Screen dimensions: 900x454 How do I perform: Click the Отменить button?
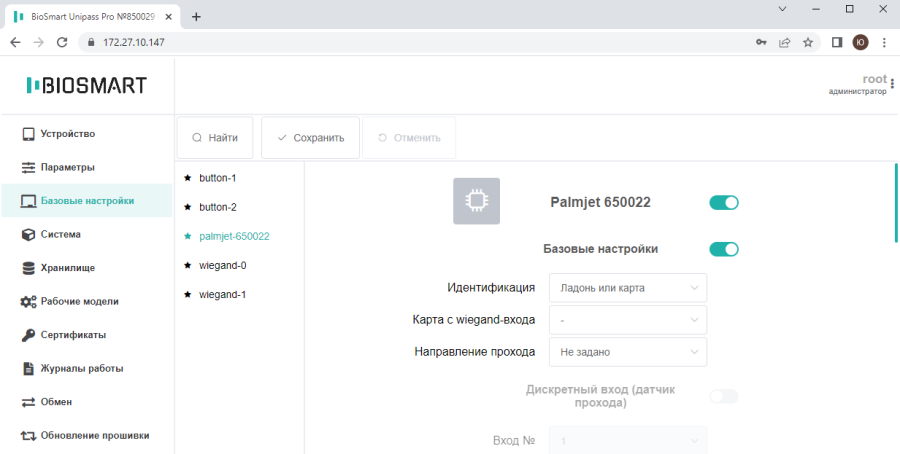[409, 138]
